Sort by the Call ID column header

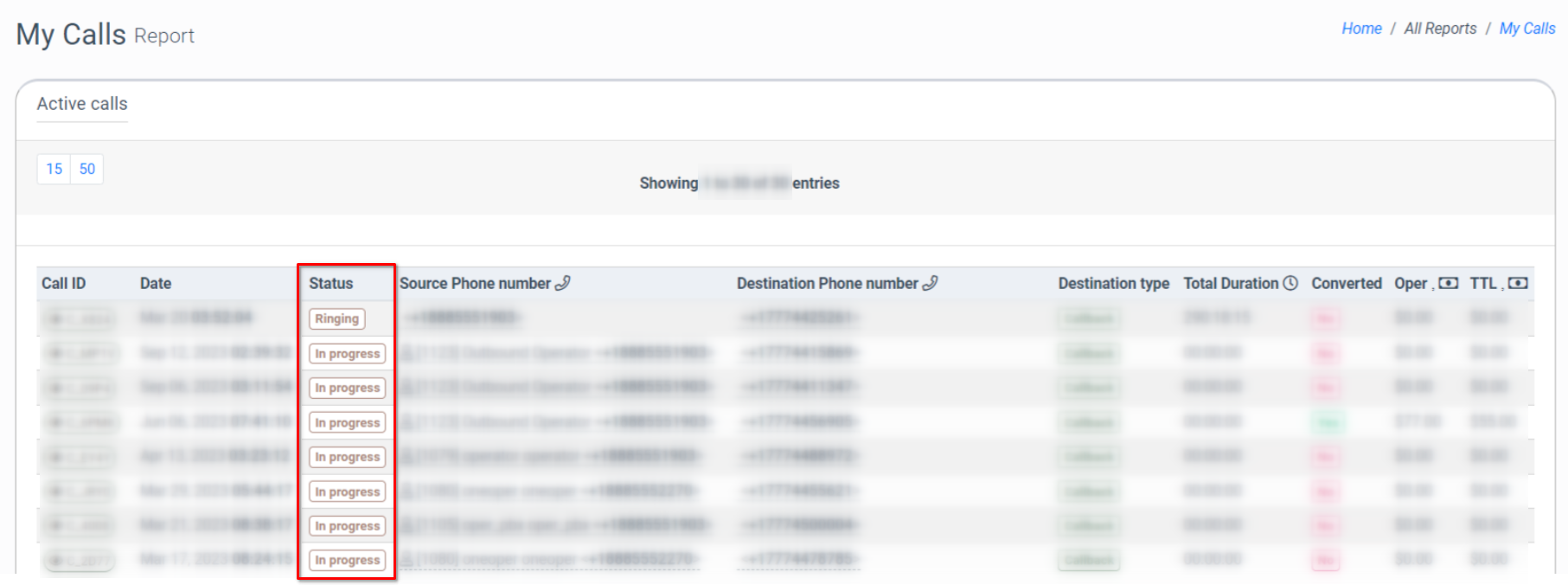point(64,283)
